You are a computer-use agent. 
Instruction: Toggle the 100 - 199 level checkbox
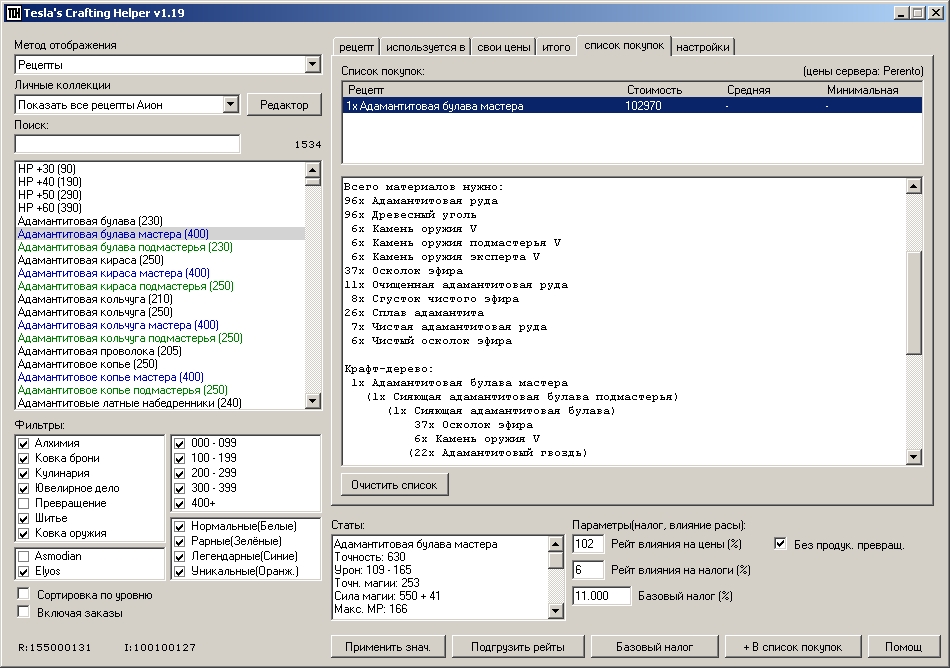[x=179, y=458]
